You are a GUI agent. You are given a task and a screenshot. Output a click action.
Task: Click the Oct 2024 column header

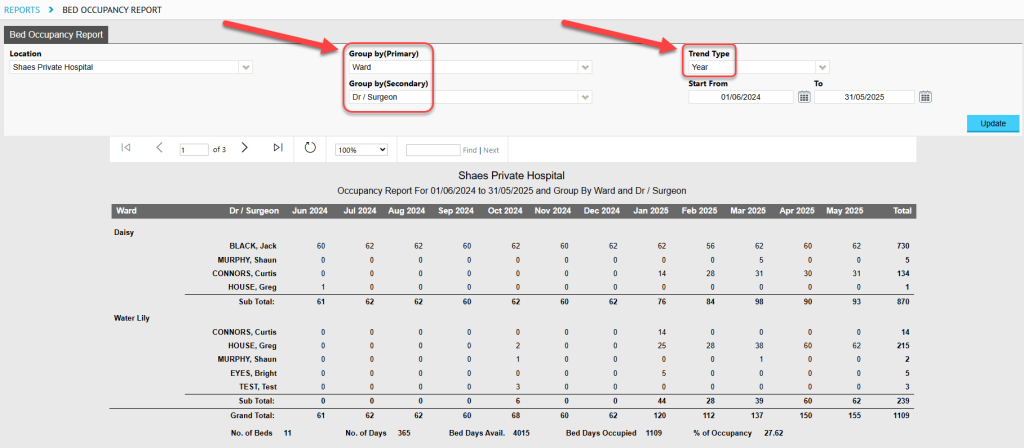coord(504,211)
